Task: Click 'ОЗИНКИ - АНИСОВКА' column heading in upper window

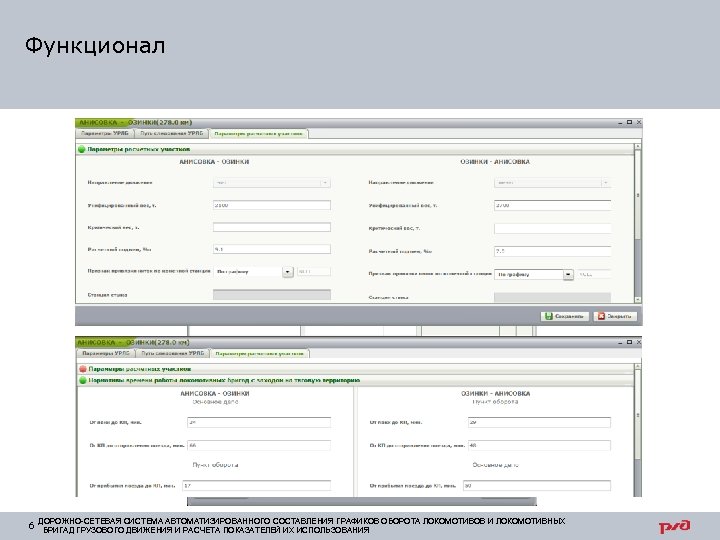Action: 495,162
